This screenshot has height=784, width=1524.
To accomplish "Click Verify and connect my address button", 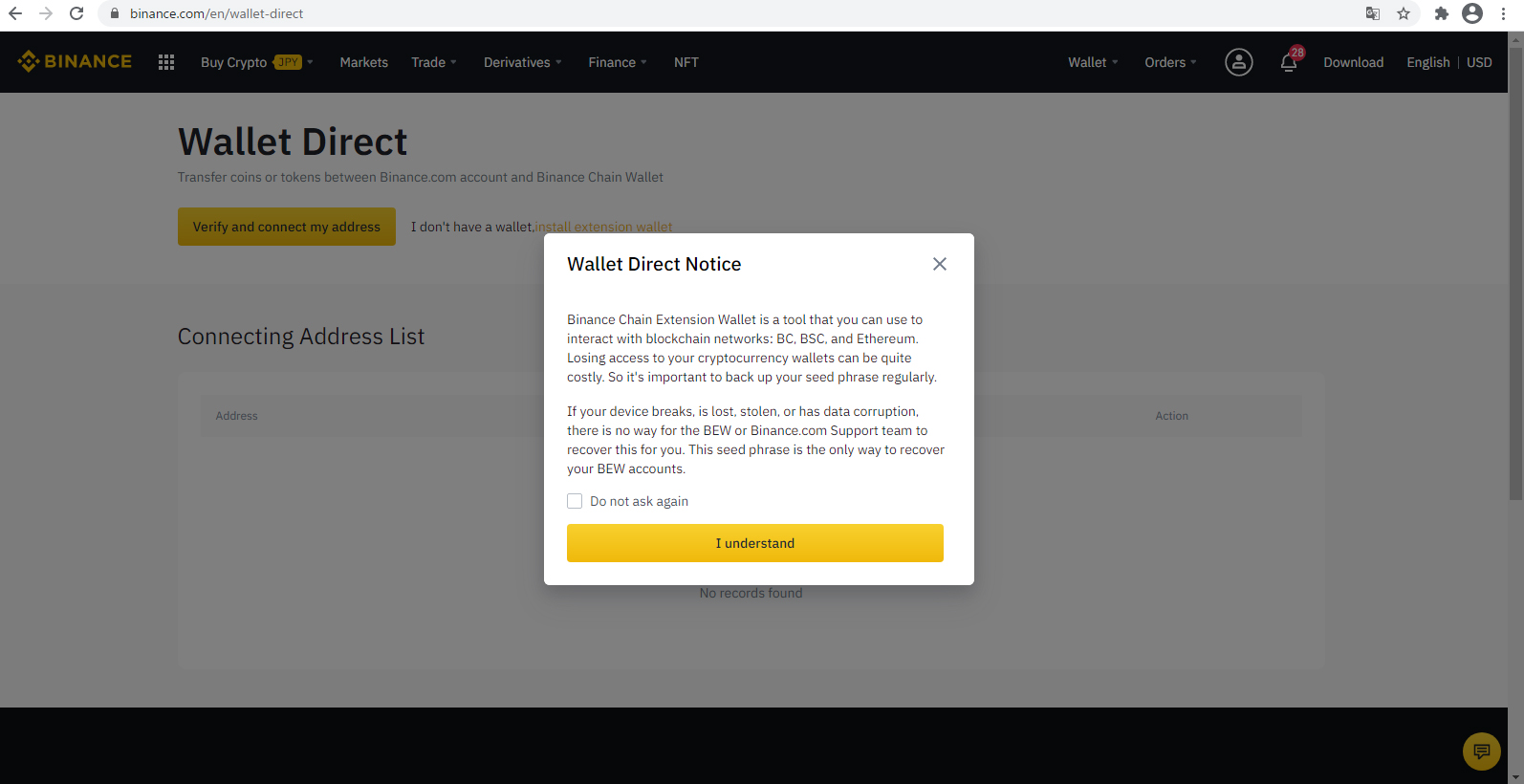I will [x=287, y=227].
